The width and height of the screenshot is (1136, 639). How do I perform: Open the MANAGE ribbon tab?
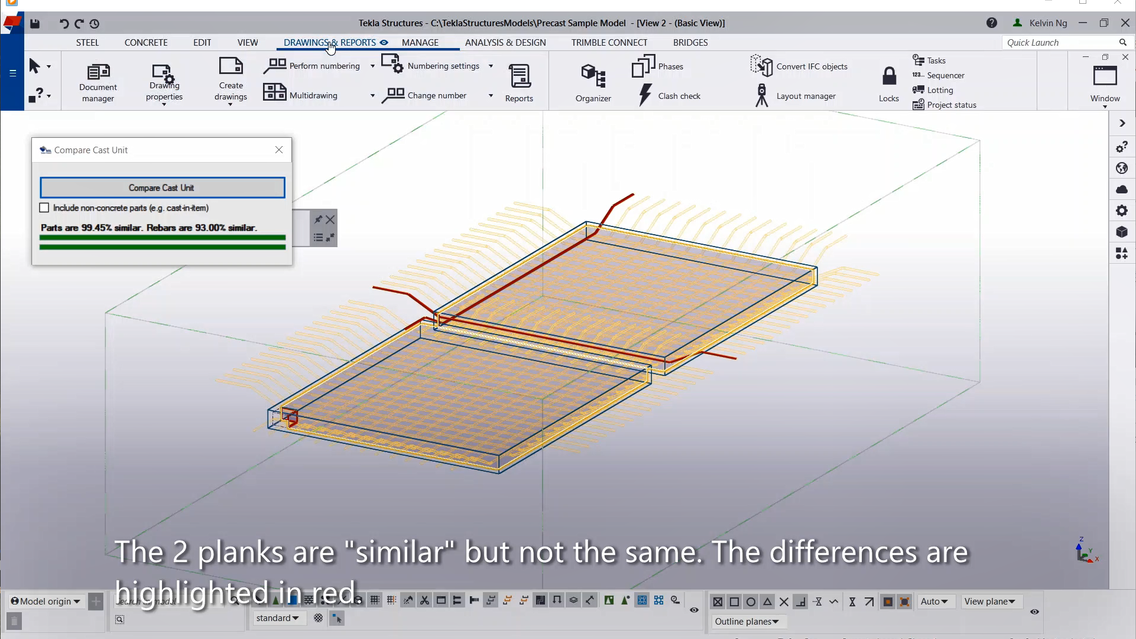click(x=420, y=43)
